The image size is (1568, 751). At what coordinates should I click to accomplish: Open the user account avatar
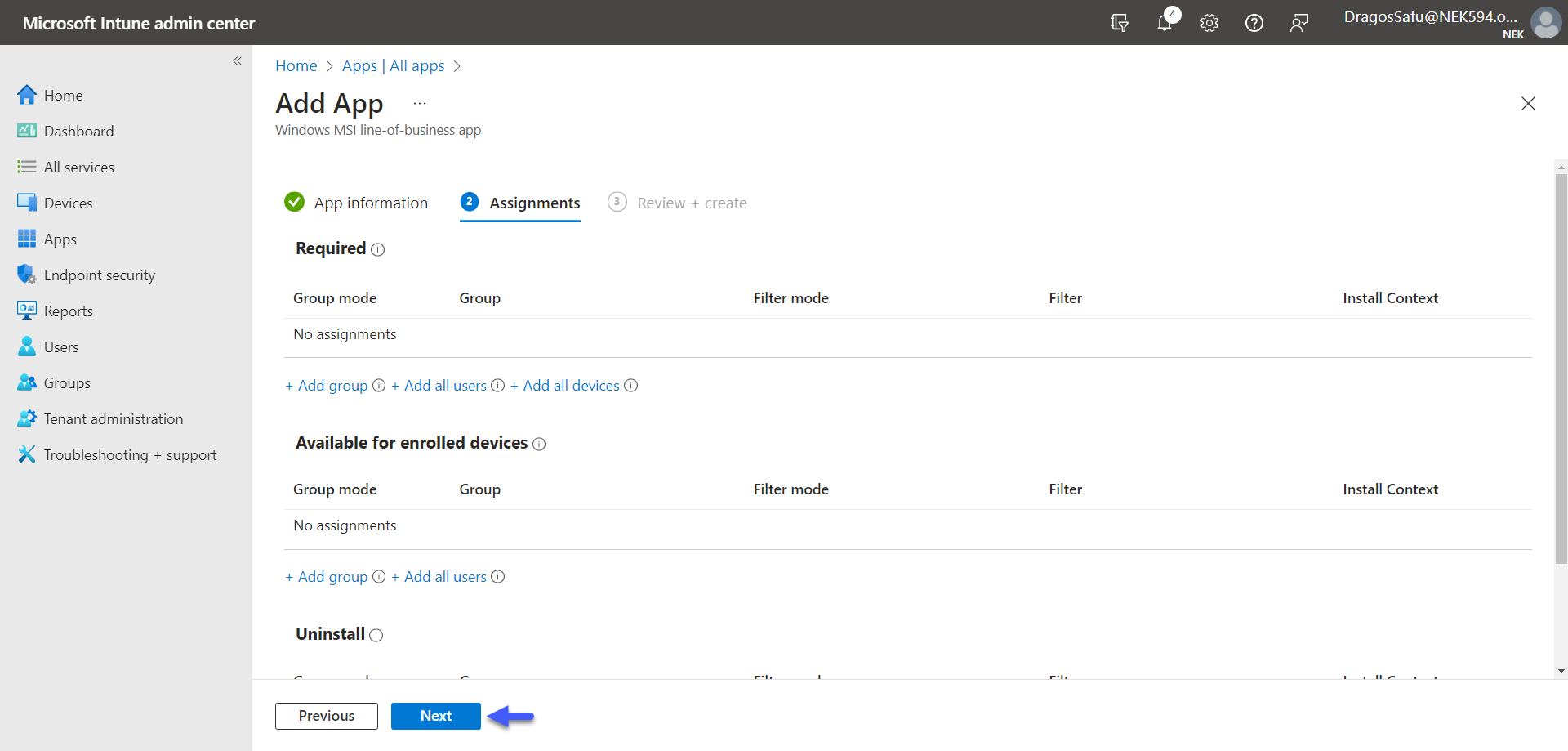click(1546, 23)
